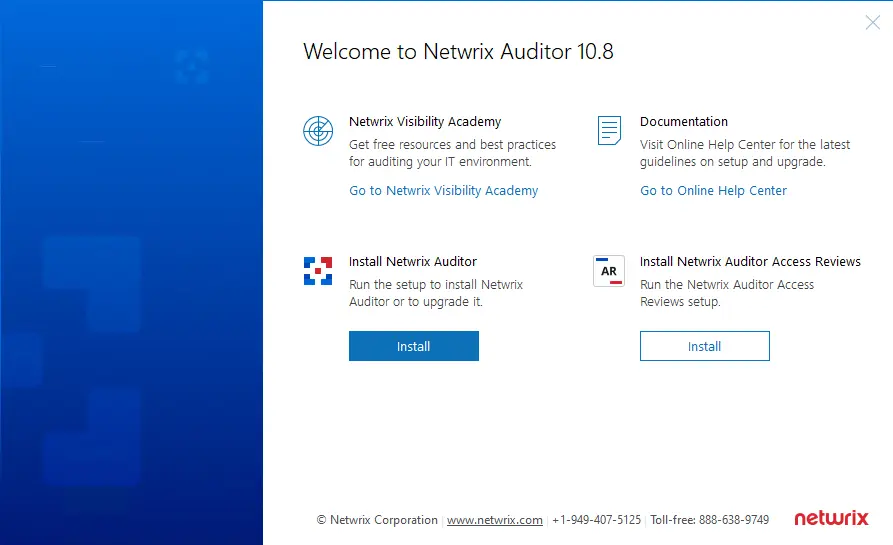Click the Install Netwrix Auditor Access Reviews heading

click(750, 262)
